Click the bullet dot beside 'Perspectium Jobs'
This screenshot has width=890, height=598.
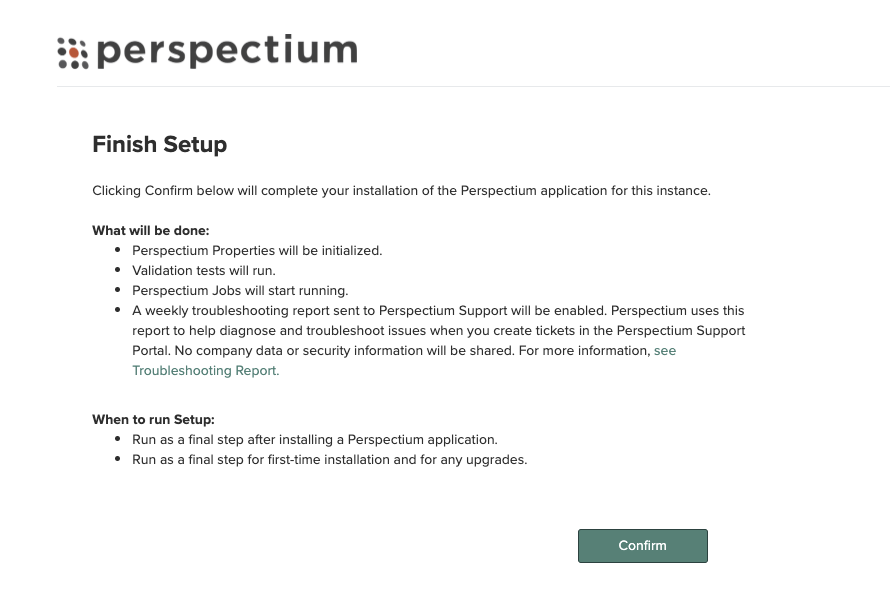pos(117,289)
